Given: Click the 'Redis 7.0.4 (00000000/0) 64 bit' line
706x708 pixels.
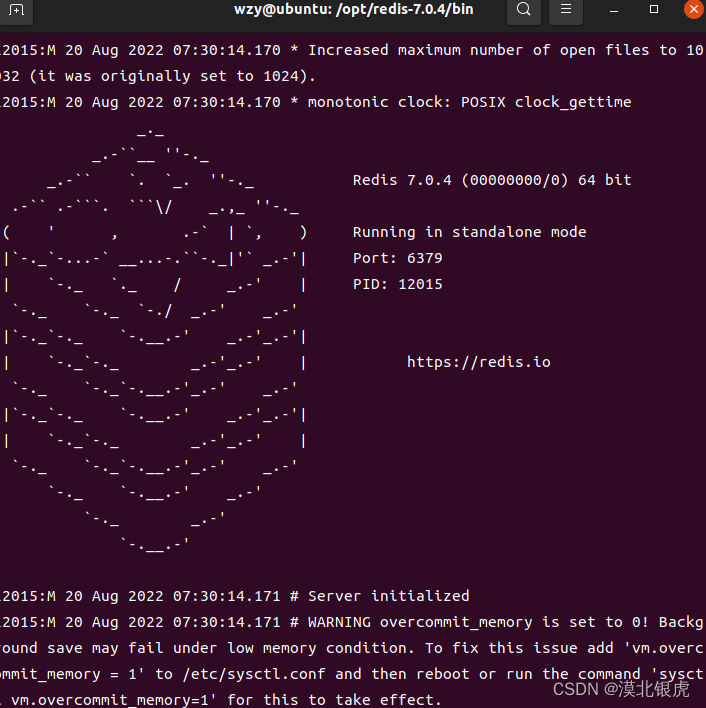Looking at the screenshot, I should click(x=492, y=180).
